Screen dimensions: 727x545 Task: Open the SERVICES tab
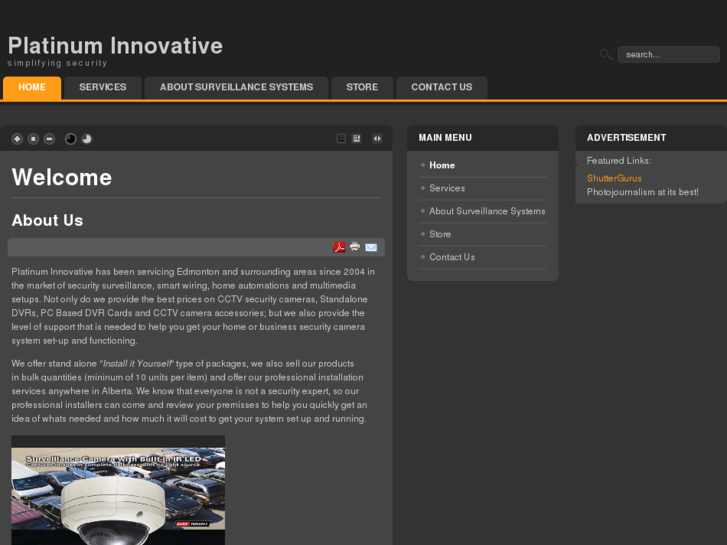pos(102,87)
